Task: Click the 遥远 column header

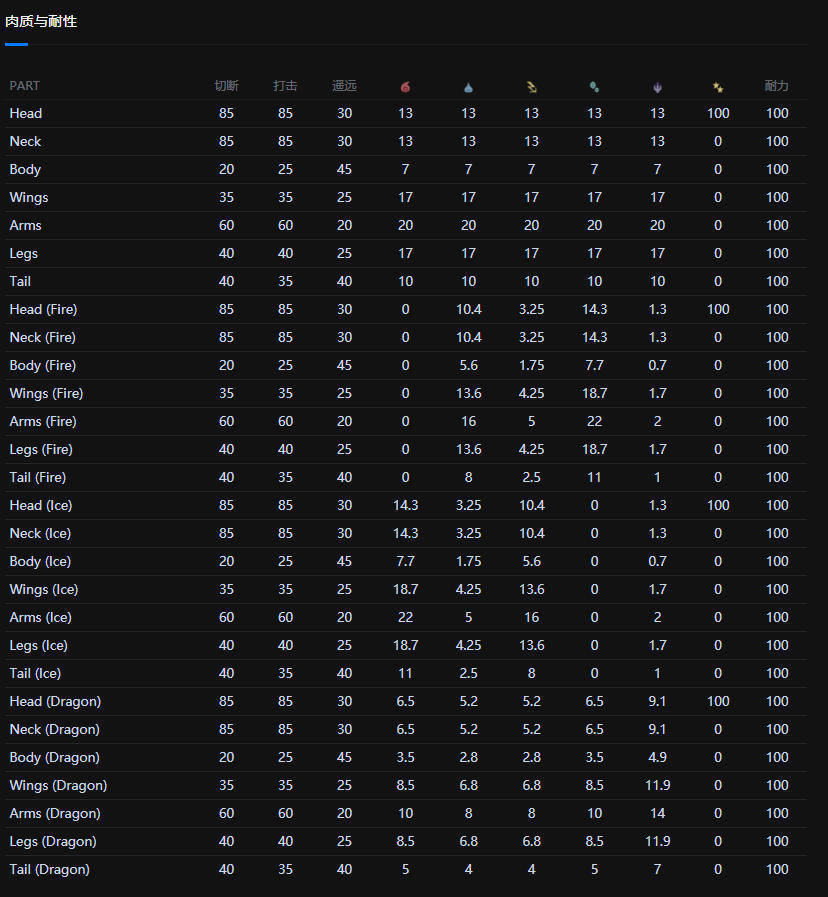Action: (344, 86)
